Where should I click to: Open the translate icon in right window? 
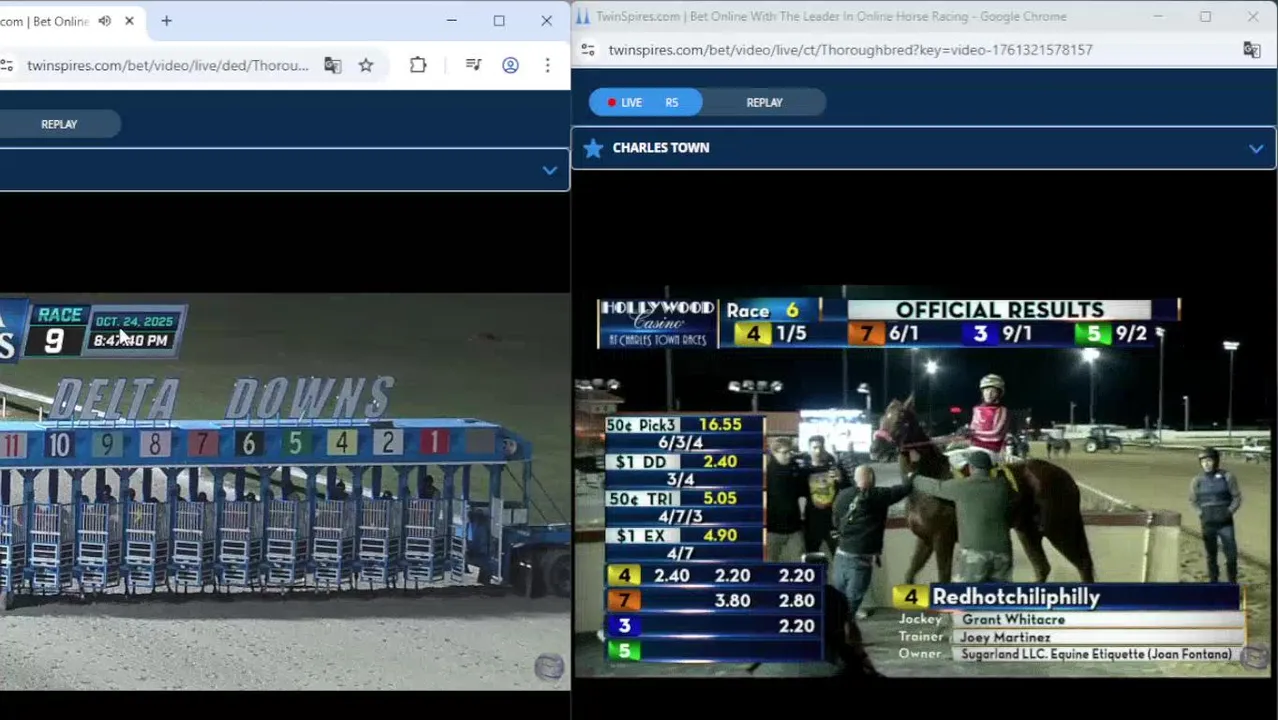tap(1252, 49)
